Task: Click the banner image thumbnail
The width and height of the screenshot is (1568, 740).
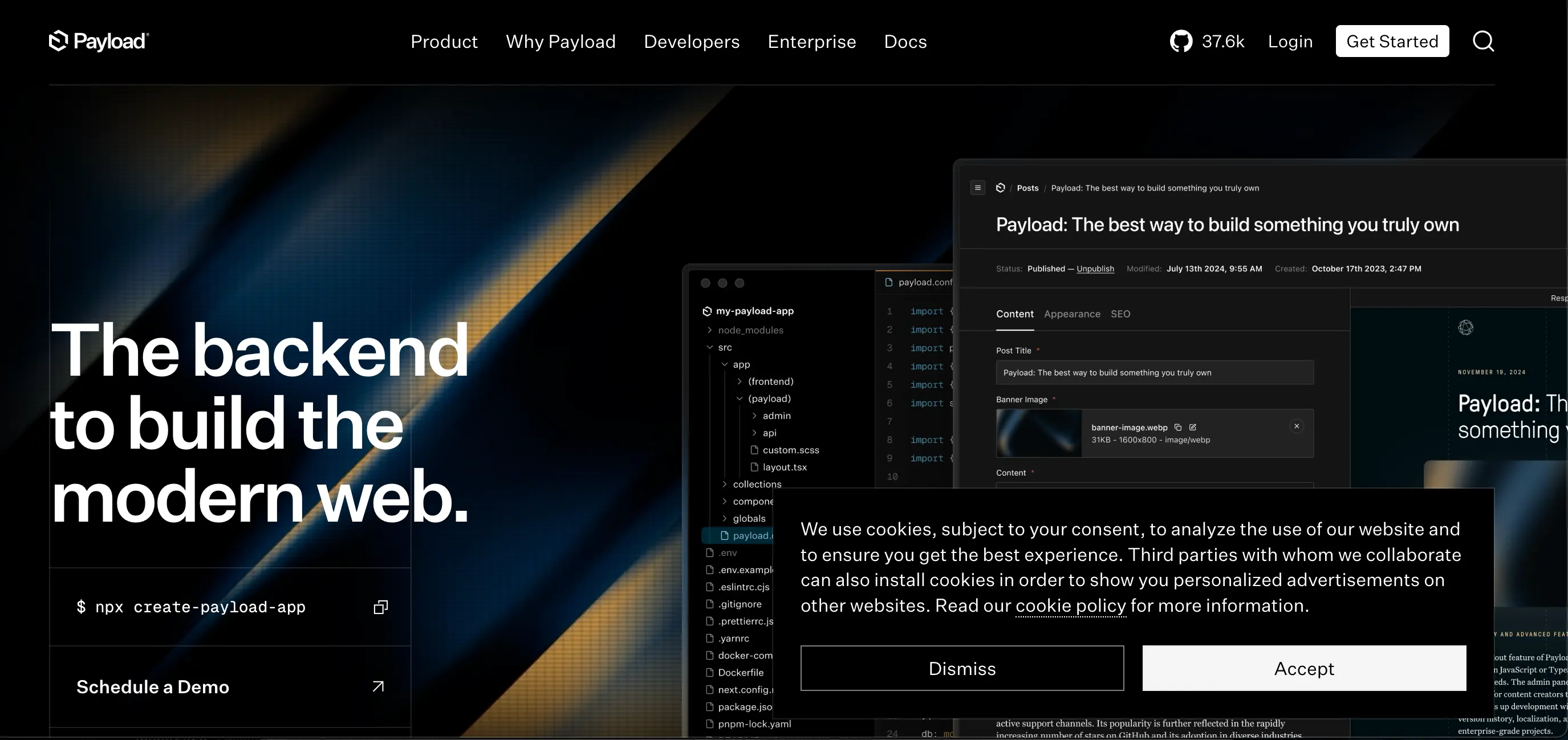Action: click(1038, 433)
